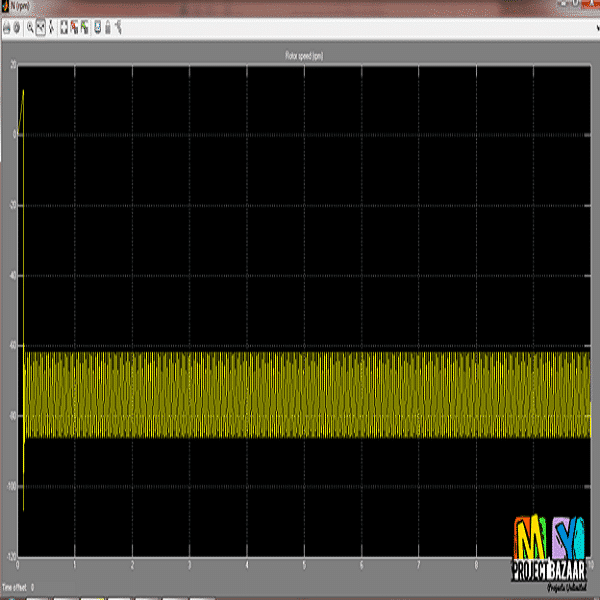
Task: Autoscale the plot with binoculars icon
Action: pos(65,28)
